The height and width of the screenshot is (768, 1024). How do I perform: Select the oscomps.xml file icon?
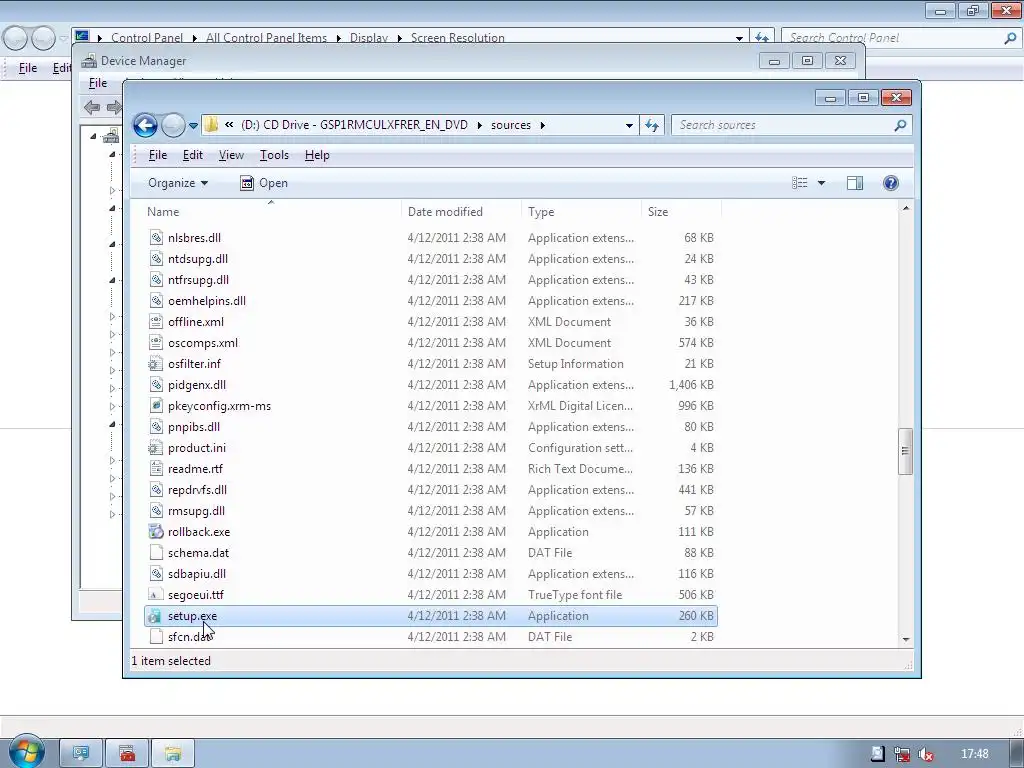pyautogui.click(x=155, y=343)
